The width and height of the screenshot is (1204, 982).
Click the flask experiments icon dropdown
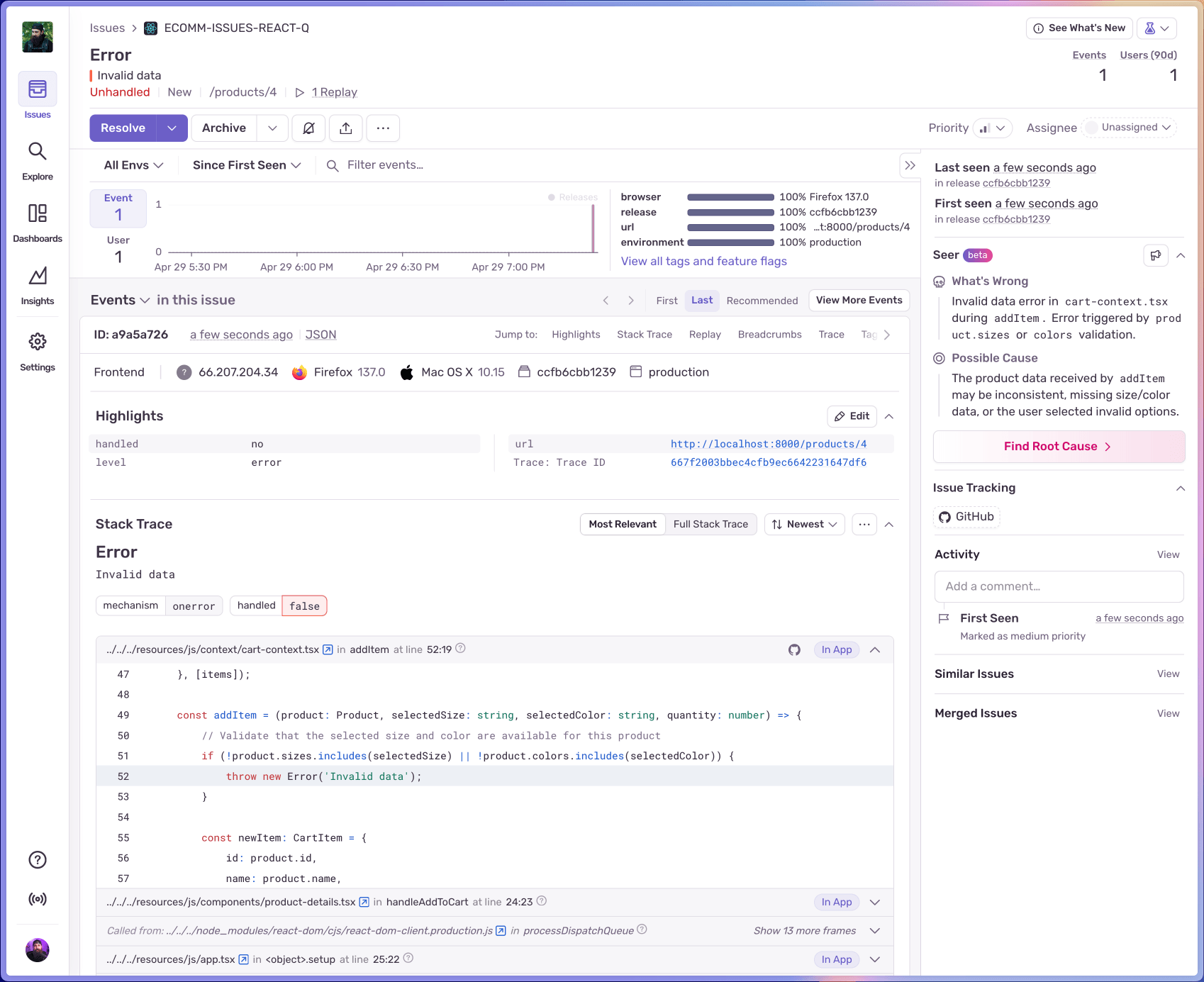[1157, 28]
